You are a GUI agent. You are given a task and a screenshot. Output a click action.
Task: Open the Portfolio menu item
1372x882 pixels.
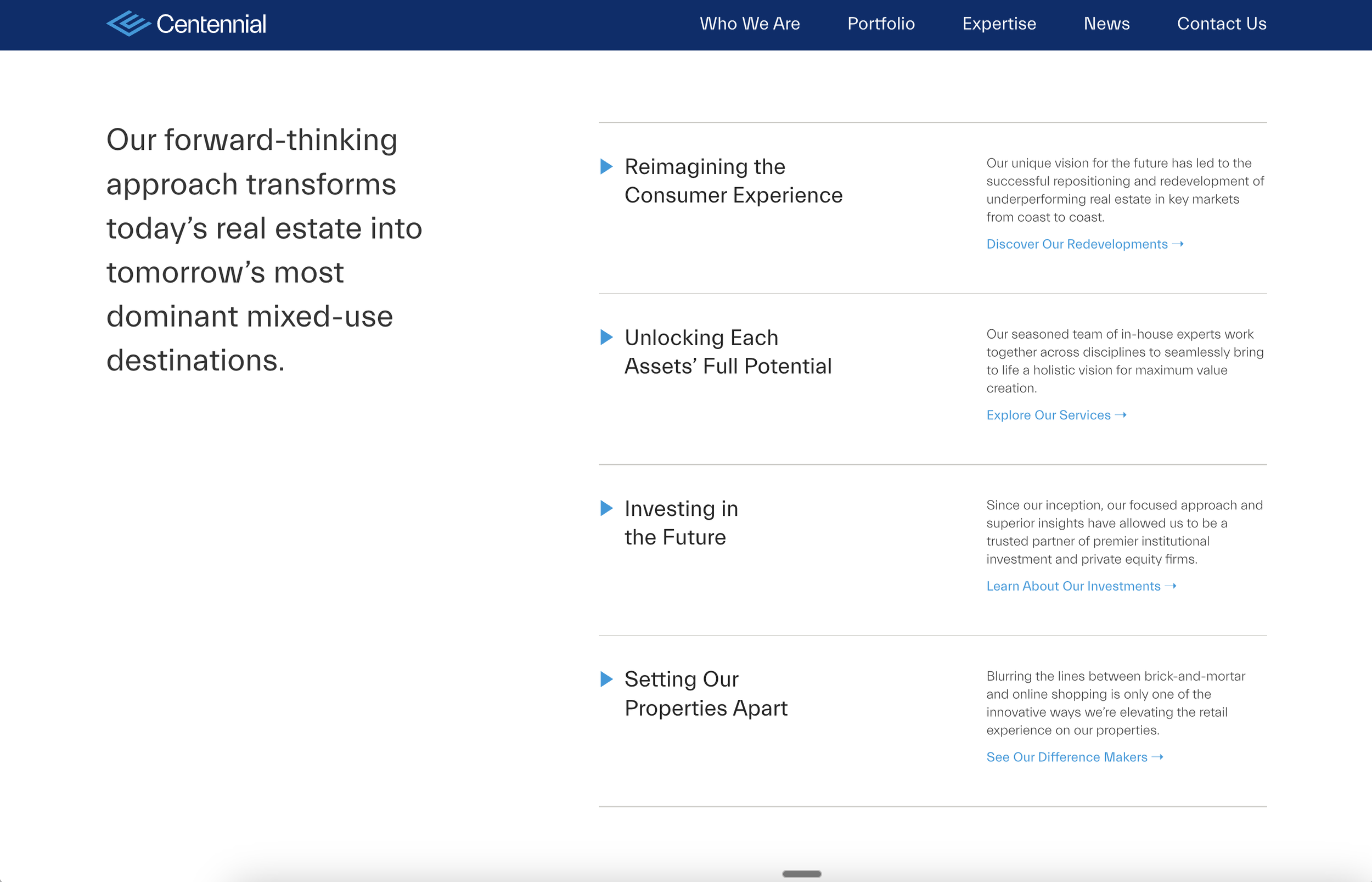pyautogui.click(x=881, y=24)
